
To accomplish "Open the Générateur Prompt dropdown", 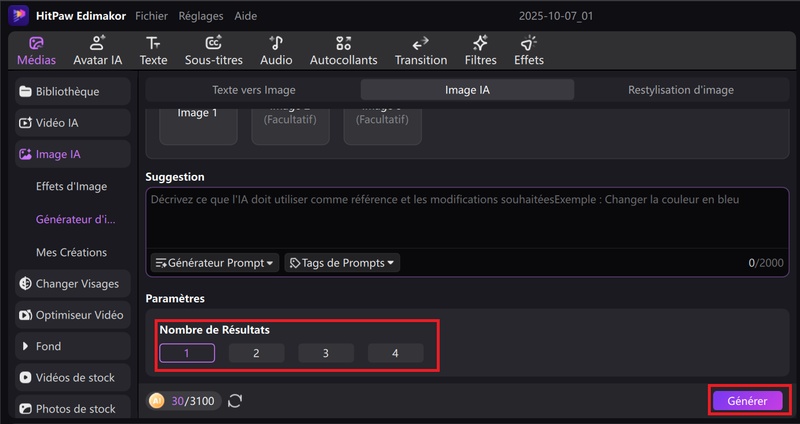I will [x=214, y=263].
